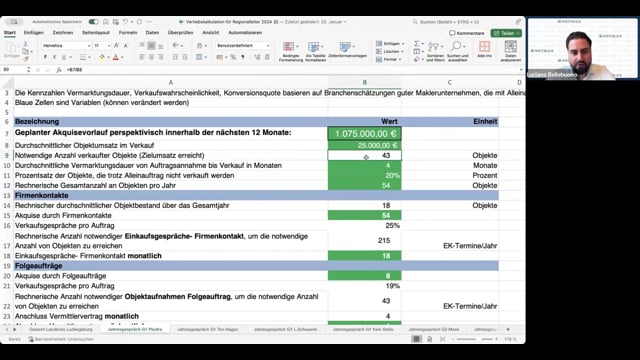The height and width of the screenshot is (360, 640).
Task: Click the Add-Ins icon
Action: (484, 49)
